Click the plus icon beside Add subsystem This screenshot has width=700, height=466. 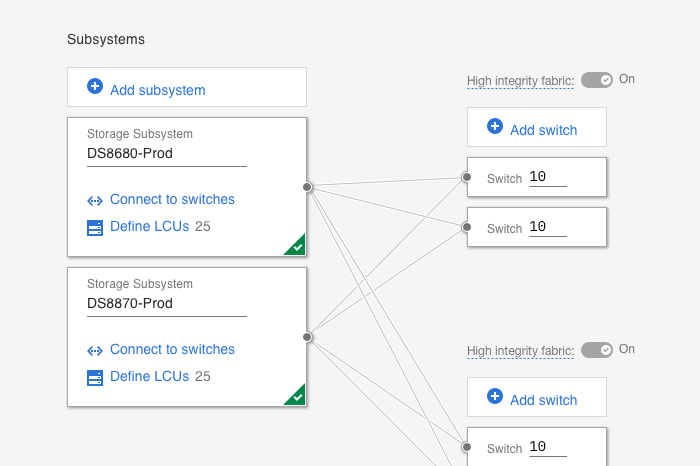click(95, 87)
